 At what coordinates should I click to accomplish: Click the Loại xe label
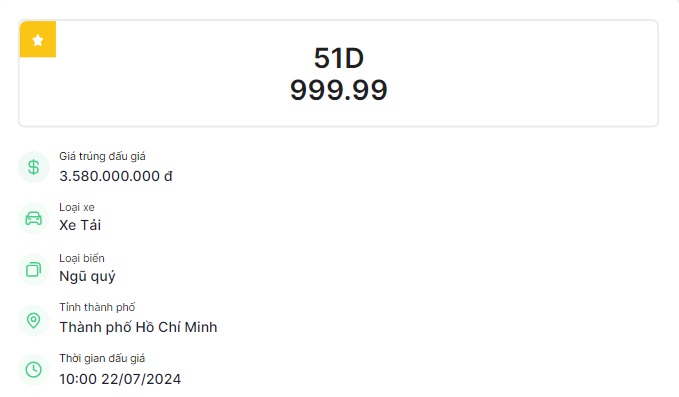[x=77, y=207]
